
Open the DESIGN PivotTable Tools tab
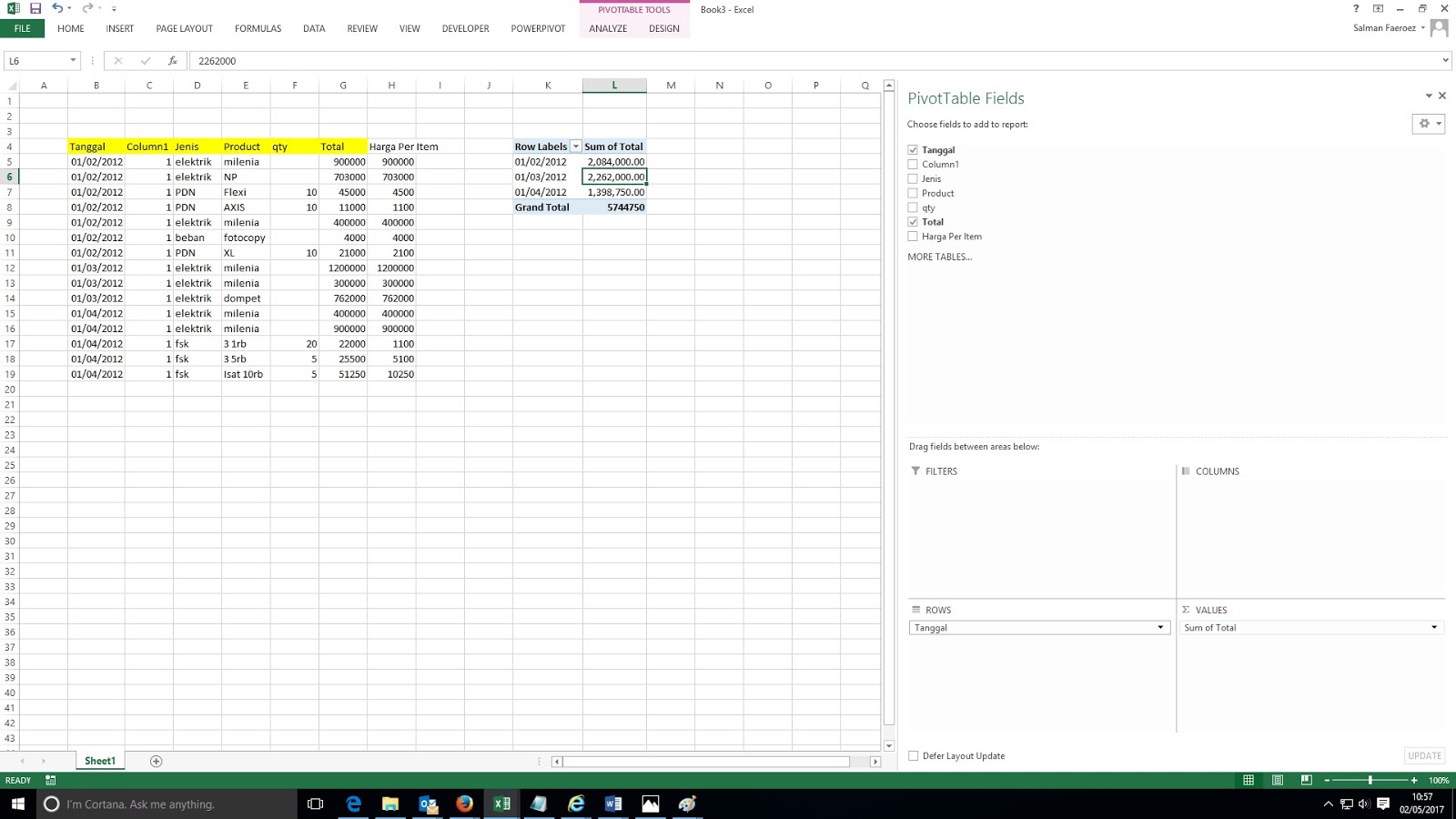pyautogui.click(x=664, y=28)
